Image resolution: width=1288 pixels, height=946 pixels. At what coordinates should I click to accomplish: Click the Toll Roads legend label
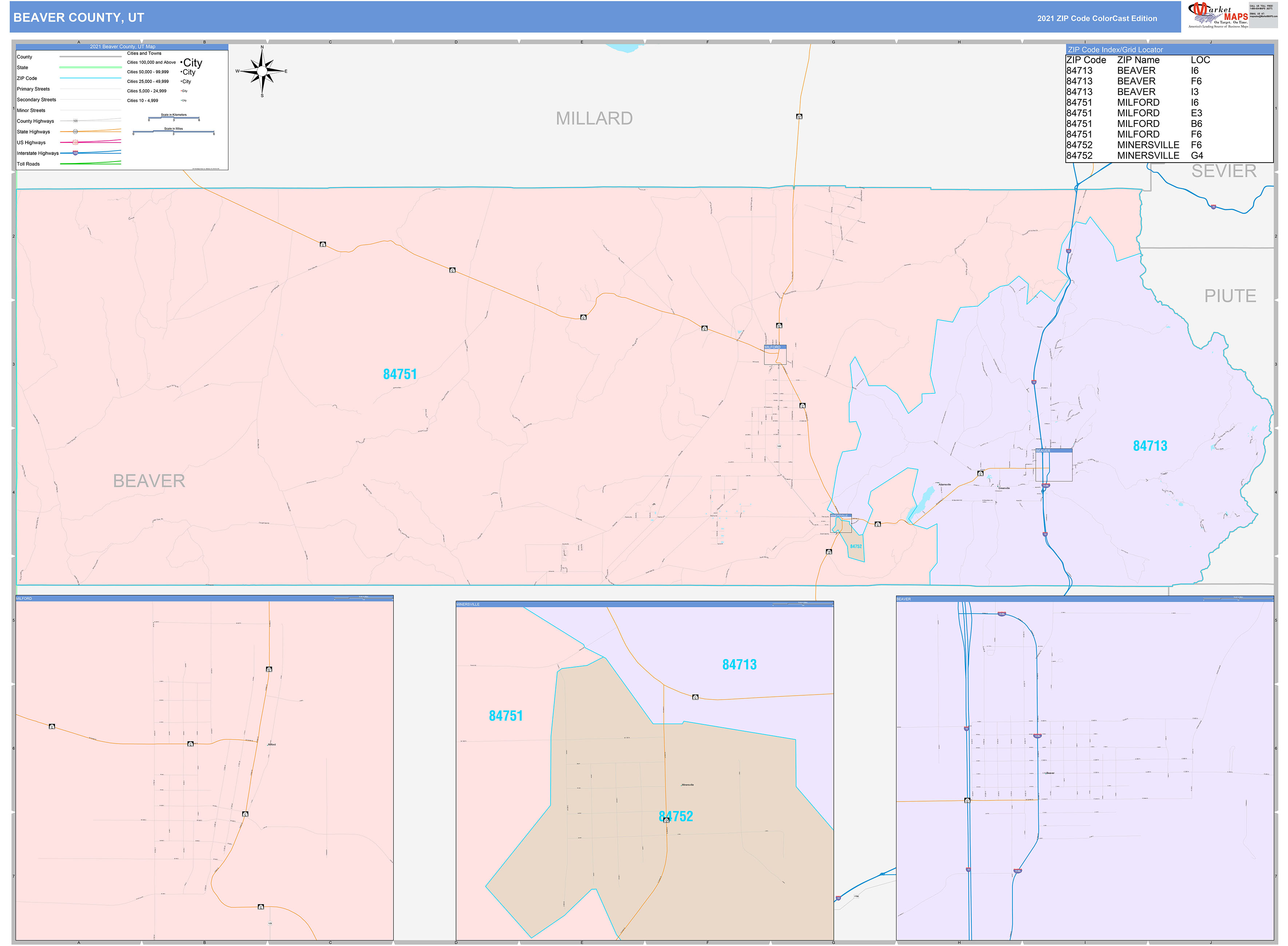[x=28, y=164]
